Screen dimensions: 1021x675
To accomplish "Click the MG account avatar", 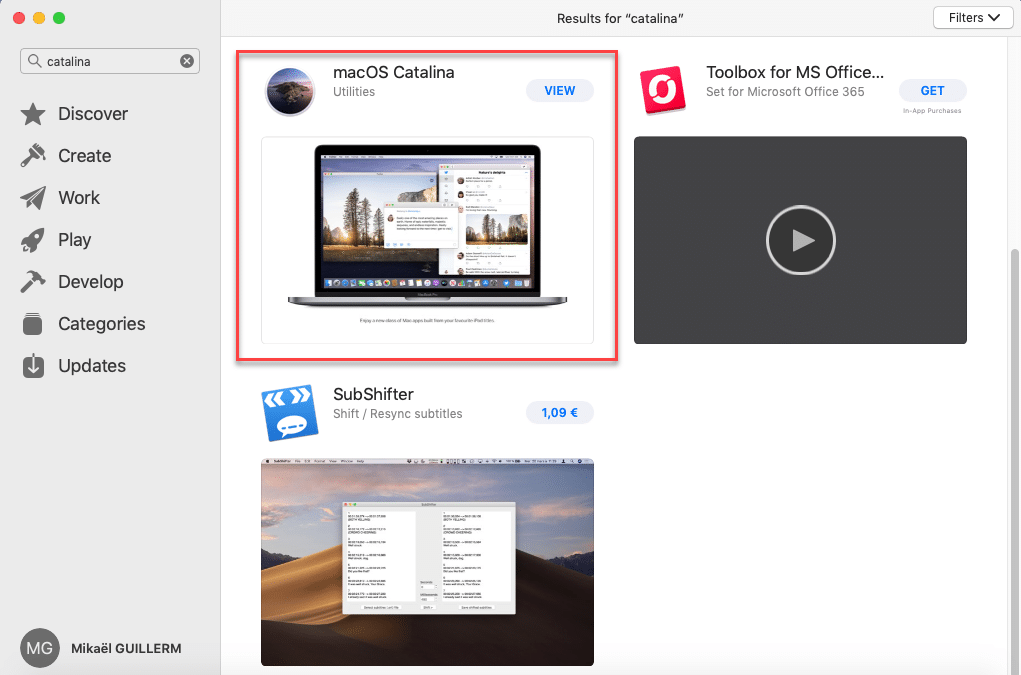I will tap(40, 648).
